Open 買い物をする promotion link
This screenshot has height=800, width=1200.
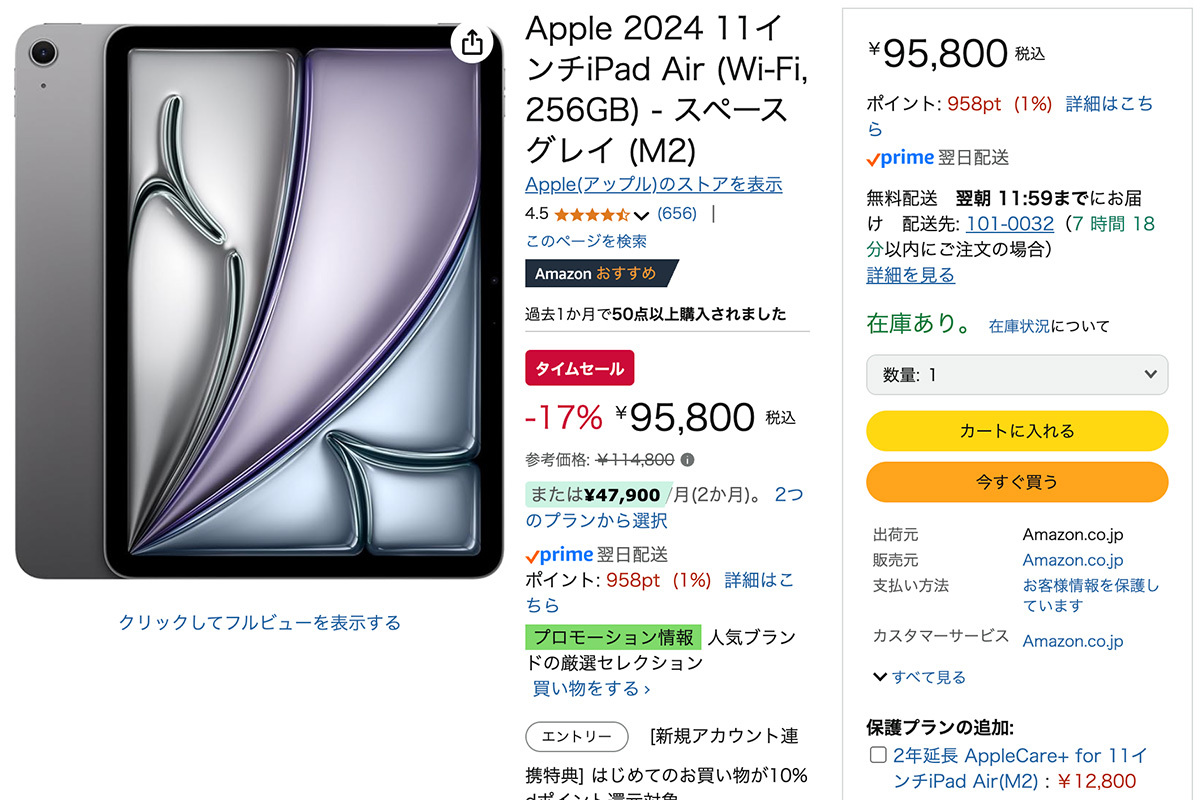(591, 689)
